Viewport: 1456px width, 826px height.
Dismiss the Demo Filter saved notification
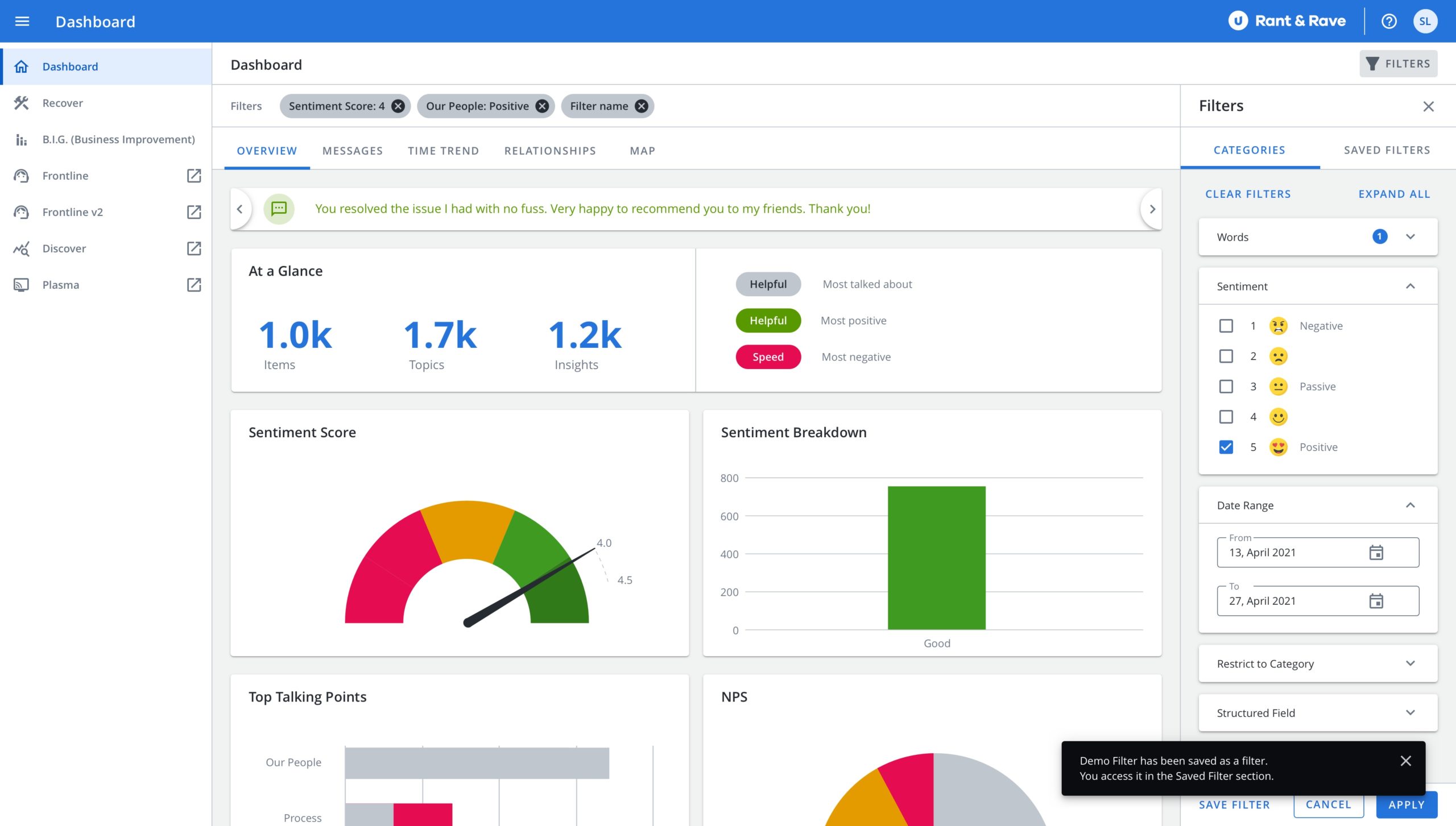[x=1405, y=761]
